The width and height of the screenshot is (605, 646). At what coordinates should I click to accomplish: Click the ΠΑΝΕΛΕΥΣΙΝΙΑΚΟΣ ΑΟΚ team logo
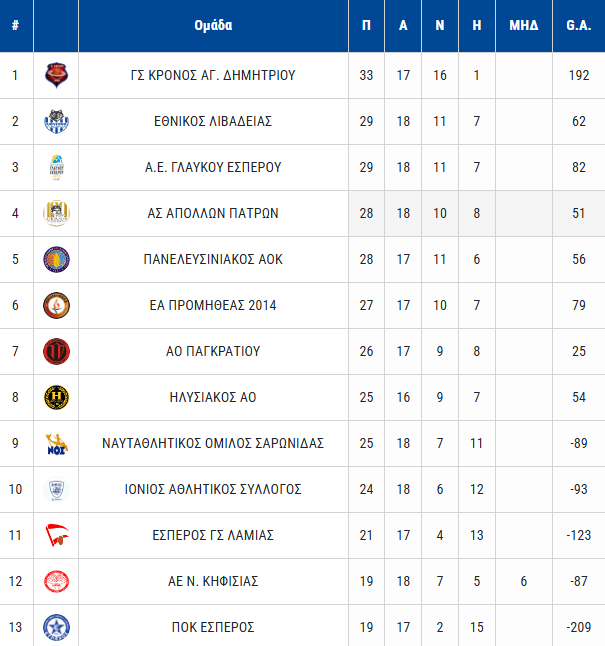(56, 259)
